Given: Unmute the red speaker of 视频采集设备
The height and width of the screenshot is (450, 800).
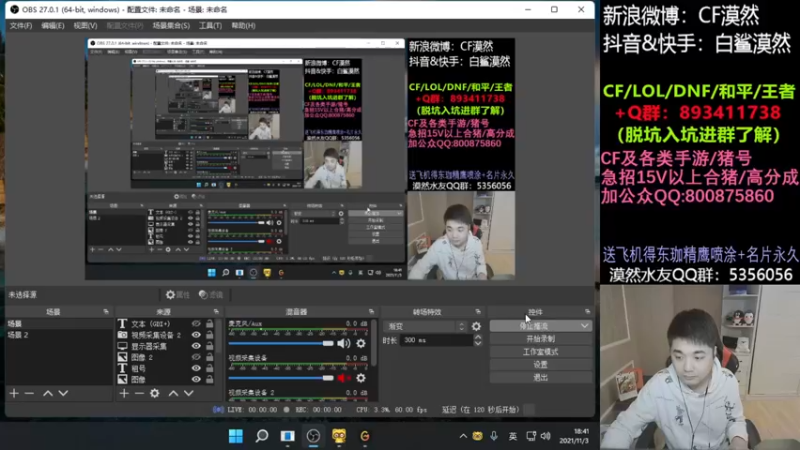Looking at the screenshot, I should pos(343,378).
